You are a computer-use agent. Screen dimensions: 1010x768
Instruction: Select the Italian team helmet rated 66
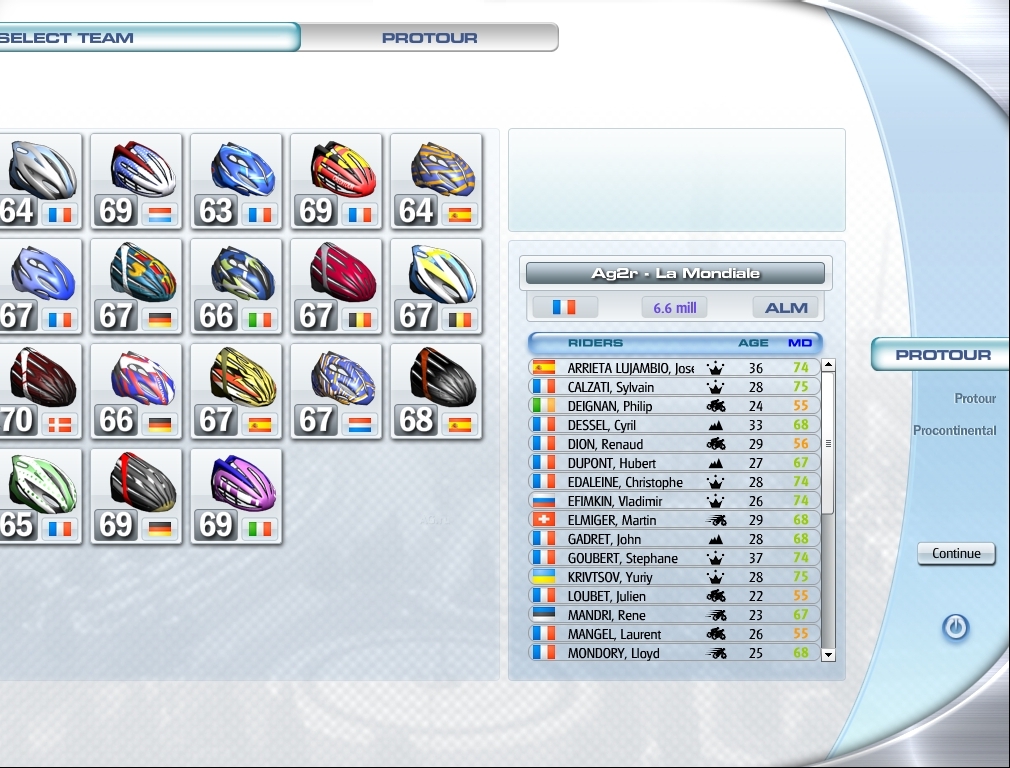[x=236, y=286]
